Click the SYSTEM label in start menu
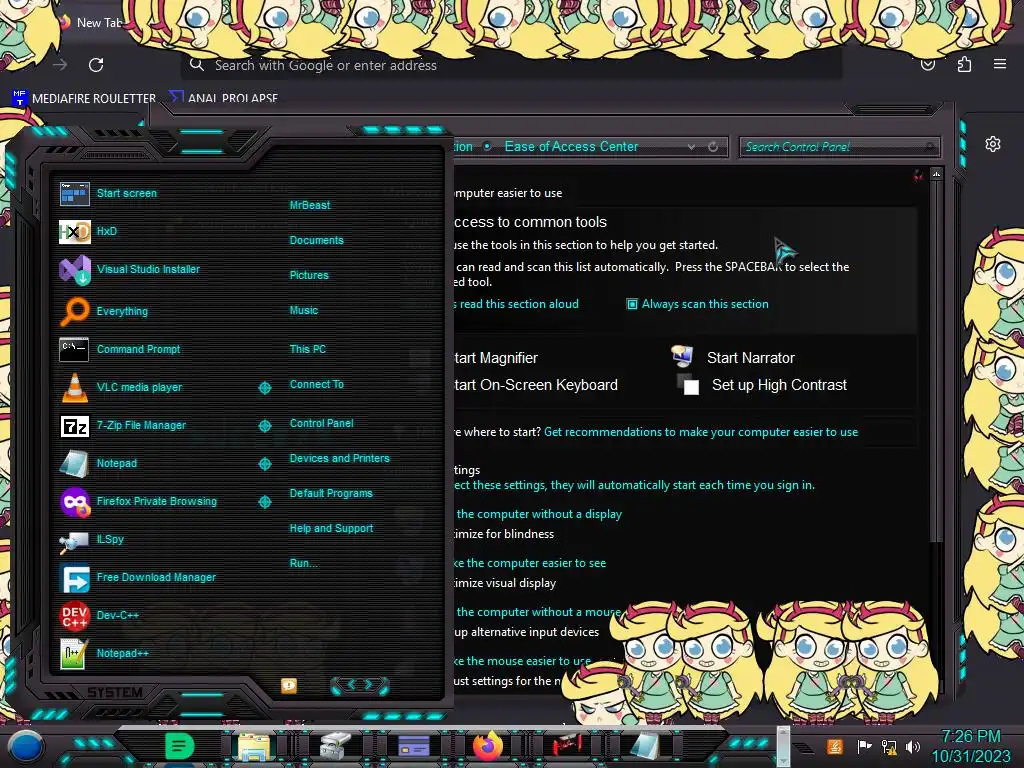 pos(115,692)
